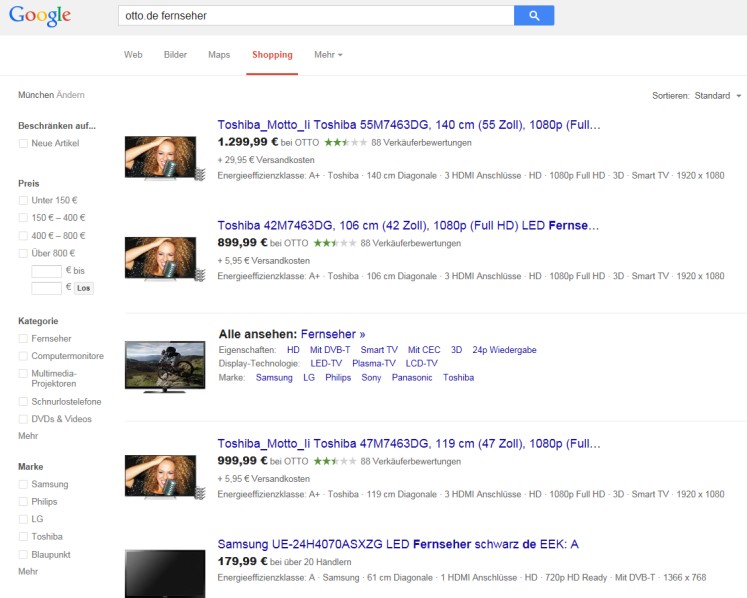Image resolution: width=747 pixels, height=598 pixels.
Task: Click the Ändern location link
Action: pos(71,95)
